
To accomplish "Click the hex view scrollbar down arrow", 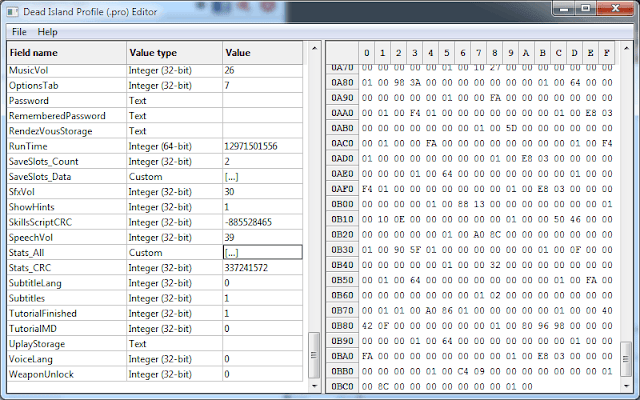I will click(626, 385).
